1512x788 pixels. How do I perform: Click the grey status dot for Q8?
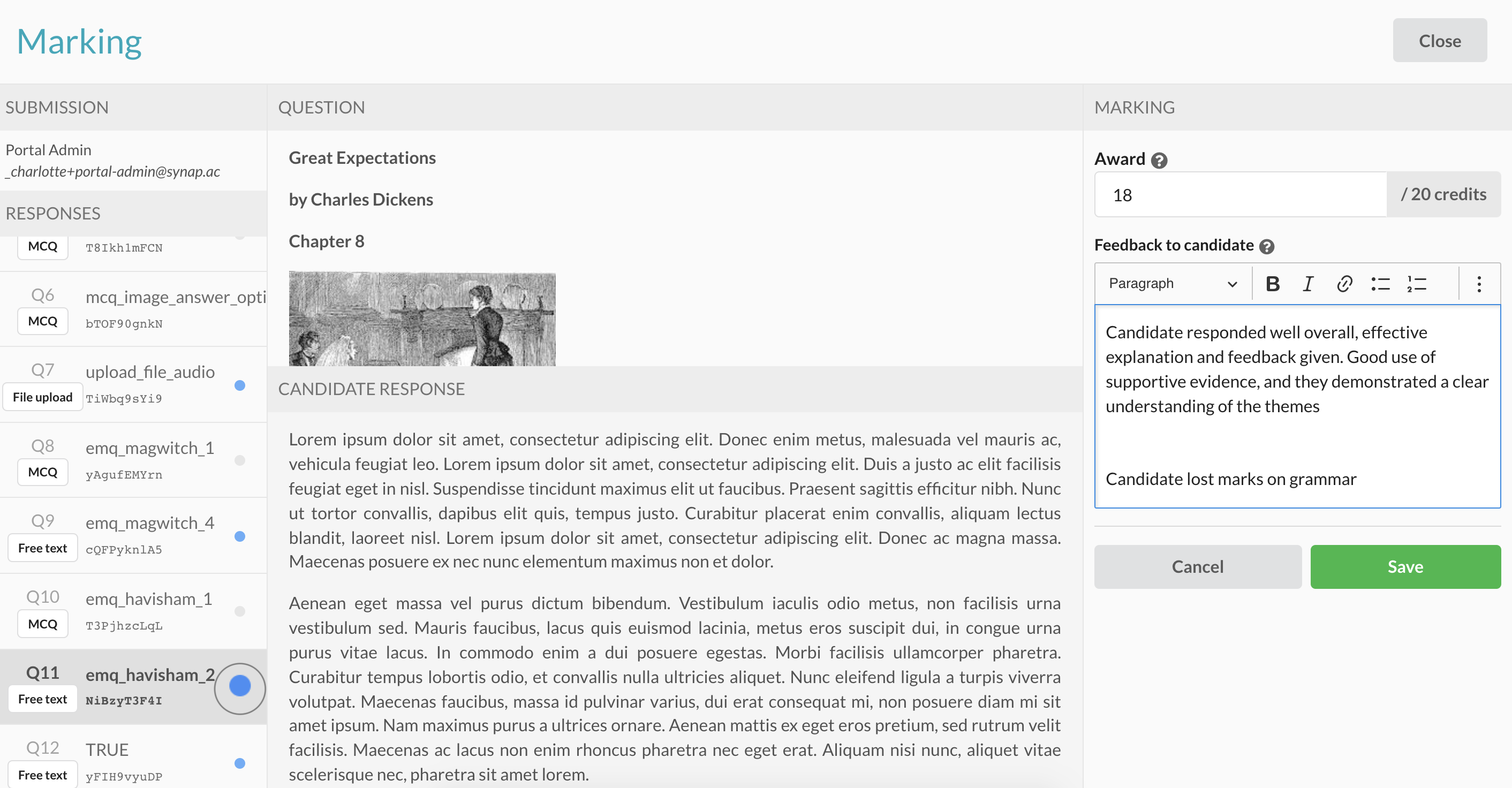coord(239,460)
